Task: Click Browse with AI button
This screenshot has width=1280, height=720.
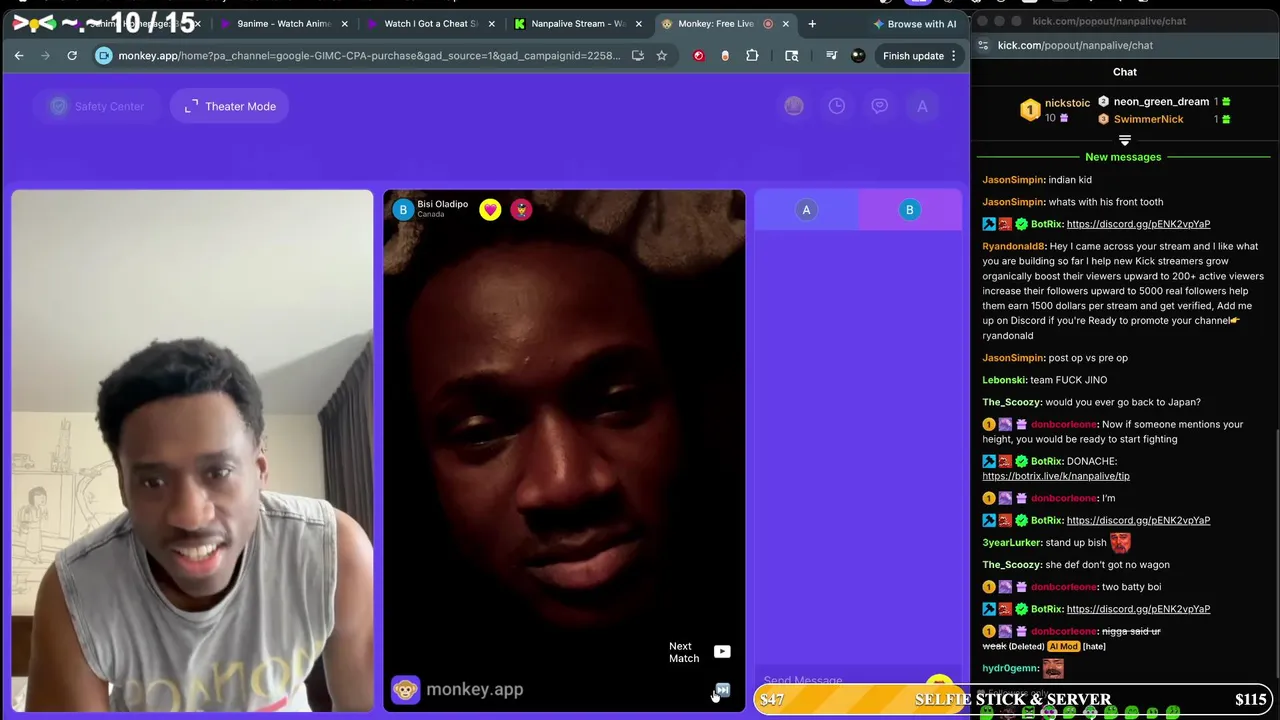Action: coord(913,23)
